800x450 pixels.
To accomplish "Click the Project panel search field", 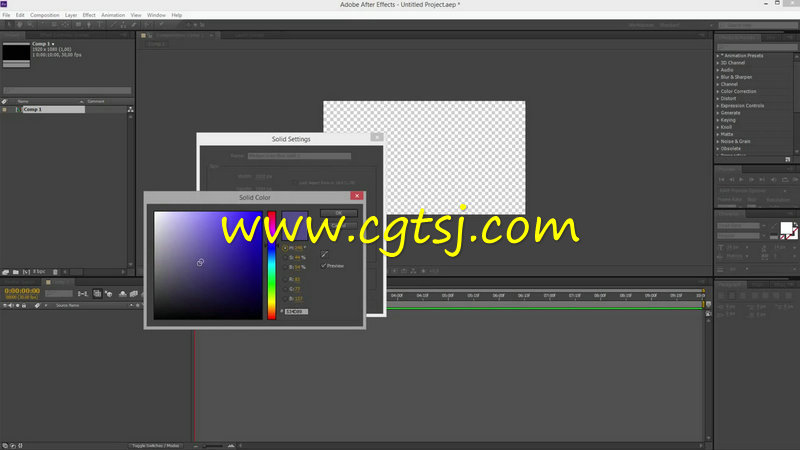I will pyautogui.click(x=67, y=91).
